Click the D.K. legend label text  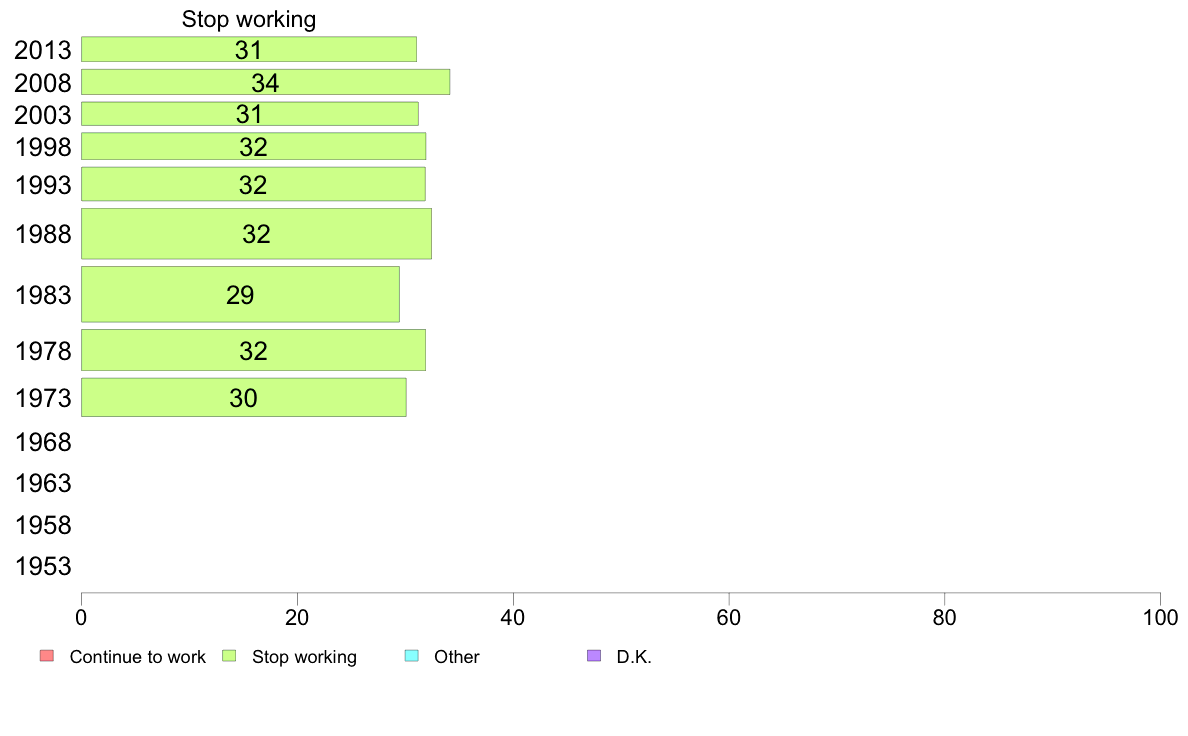[634, 656]
